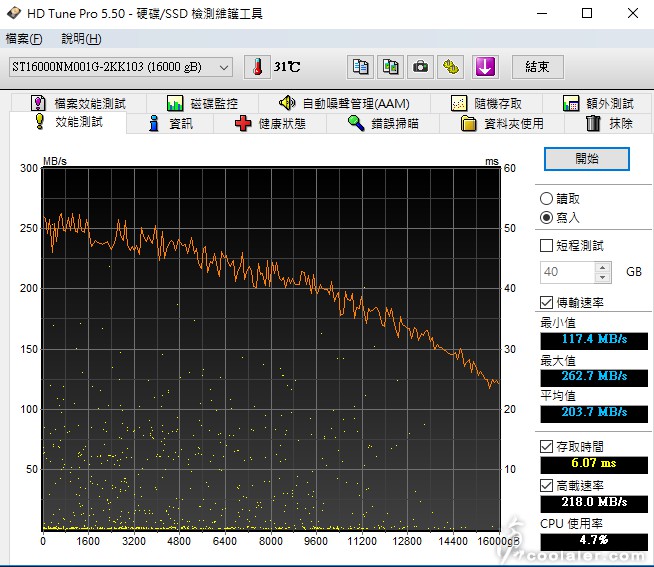Viewport: 654px width, 567px height.
Task: Save screenshot with camera icon
Action: point(420,67)
